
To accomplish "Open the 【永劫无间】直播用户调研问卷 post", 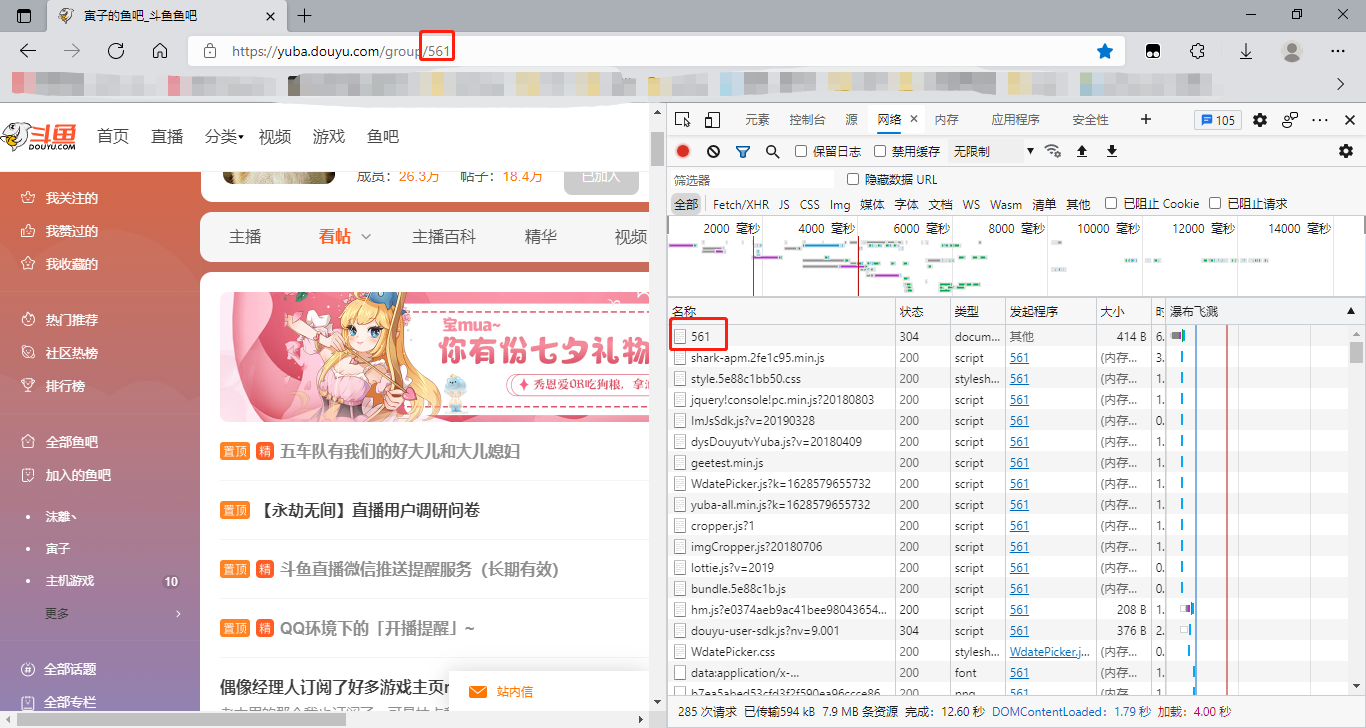I will (366, 510).
